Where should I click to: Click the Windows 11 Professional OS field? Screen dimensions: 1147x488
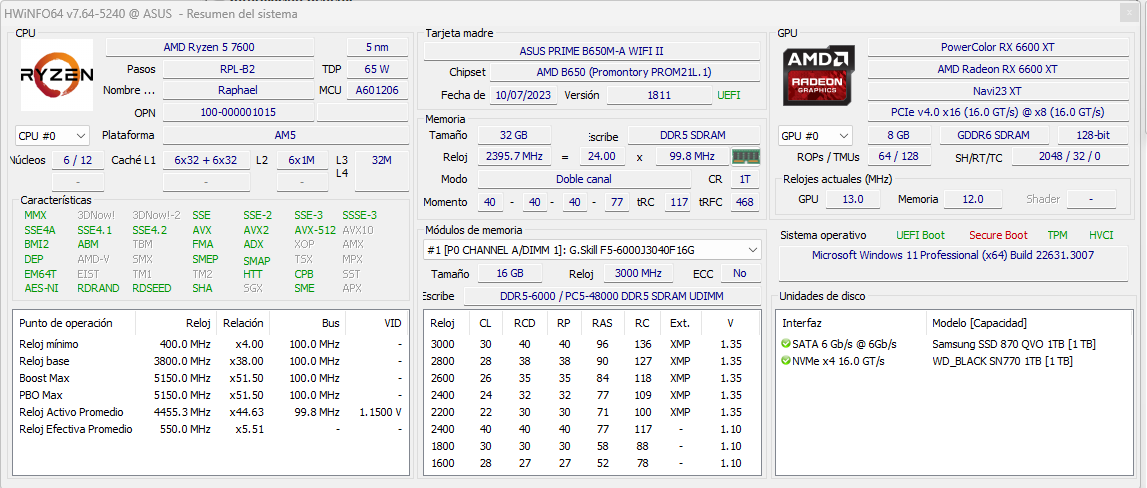(x=953, y=255)
